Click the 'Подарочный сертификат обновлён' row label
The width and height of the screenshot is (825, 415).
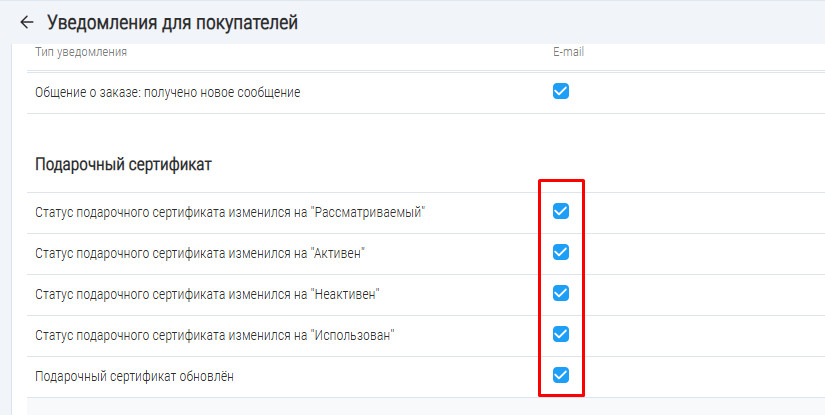[x=135, y=376]
